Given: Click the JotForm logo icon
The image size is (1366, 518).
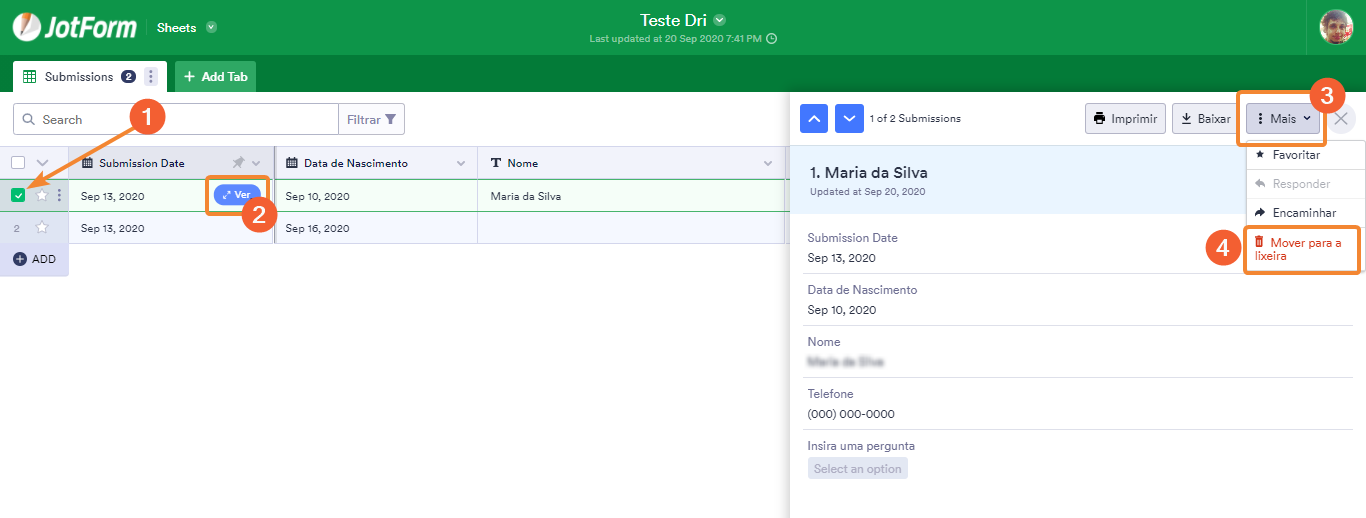Looking at the screenshot, I should (27, 27).
